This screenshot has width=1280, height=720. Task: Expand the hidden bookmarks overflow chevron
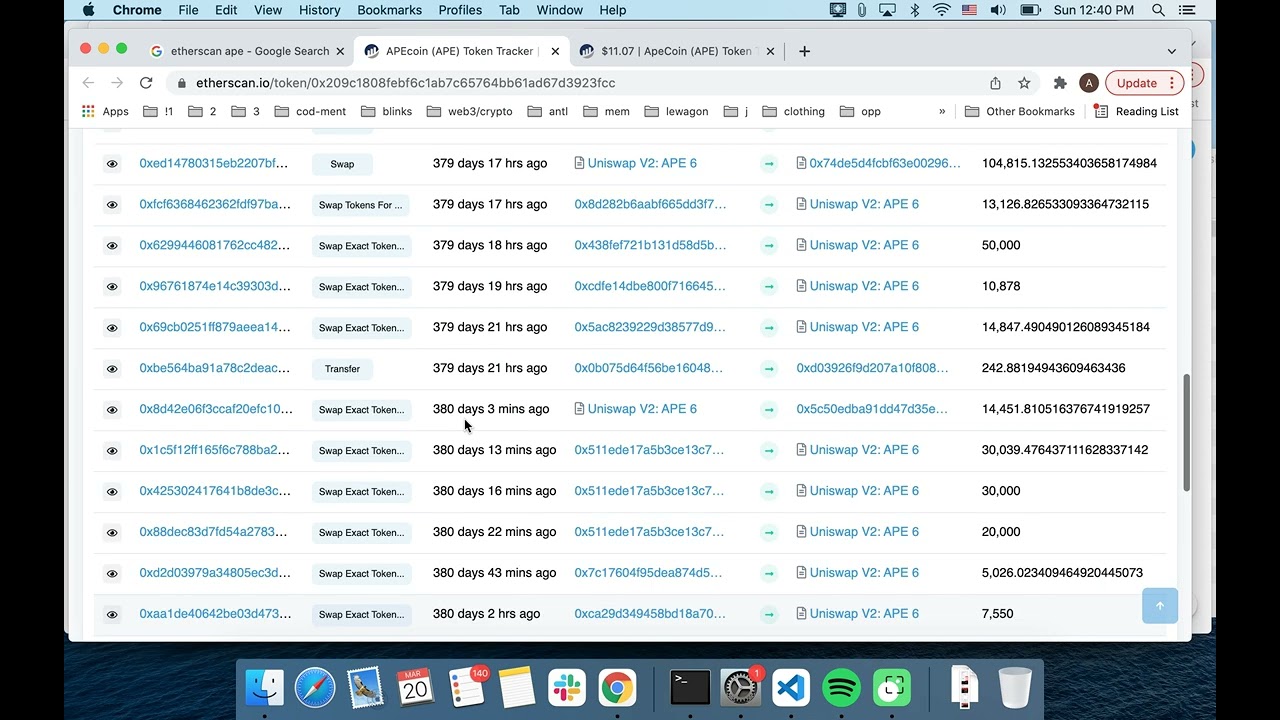942,111
